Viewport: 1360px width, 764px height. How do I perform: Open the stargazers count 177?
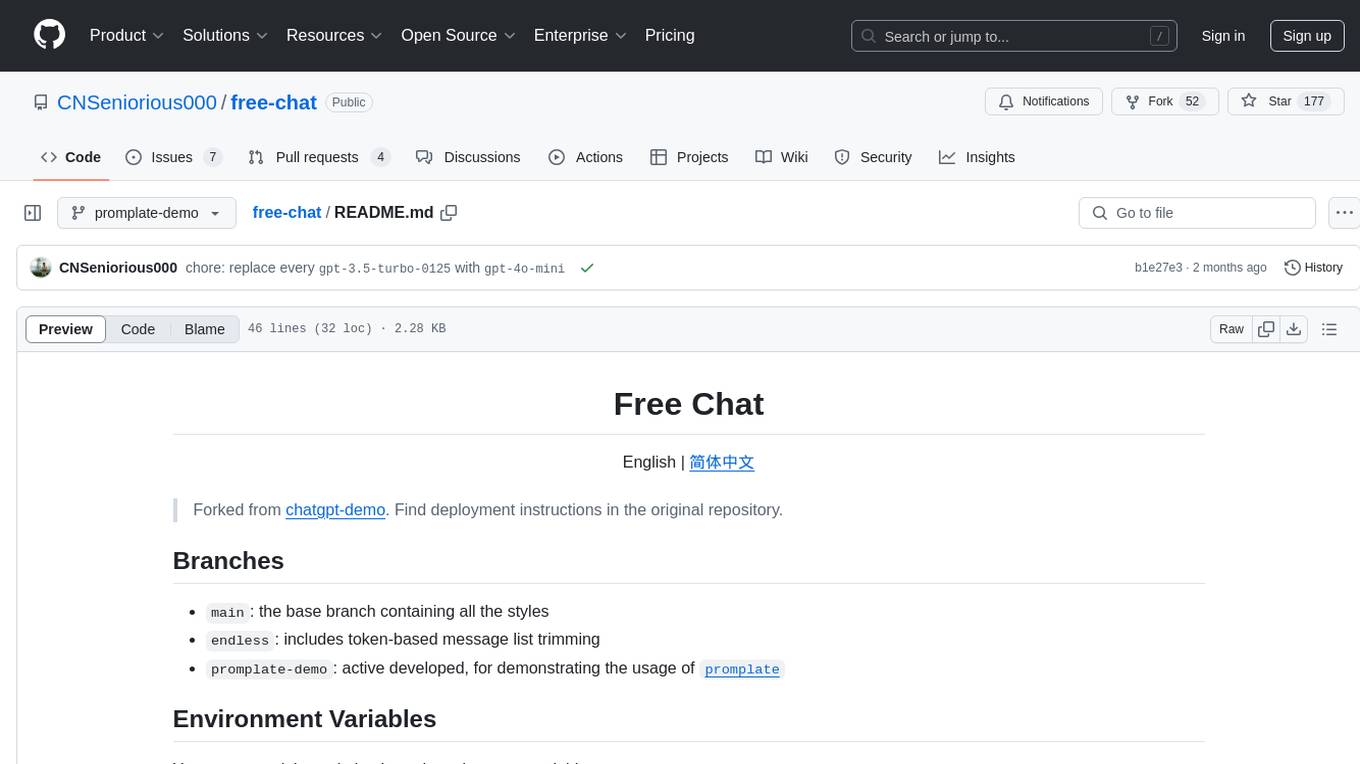1314,102
